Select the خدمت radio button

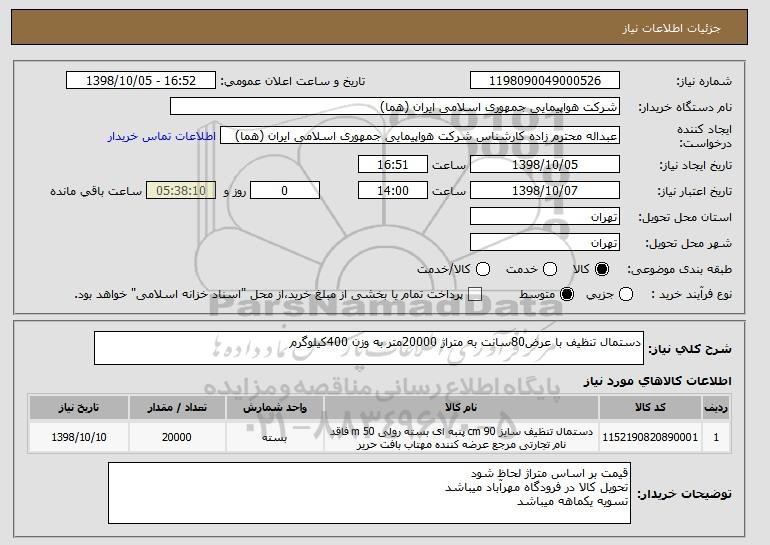click(550, 269)
